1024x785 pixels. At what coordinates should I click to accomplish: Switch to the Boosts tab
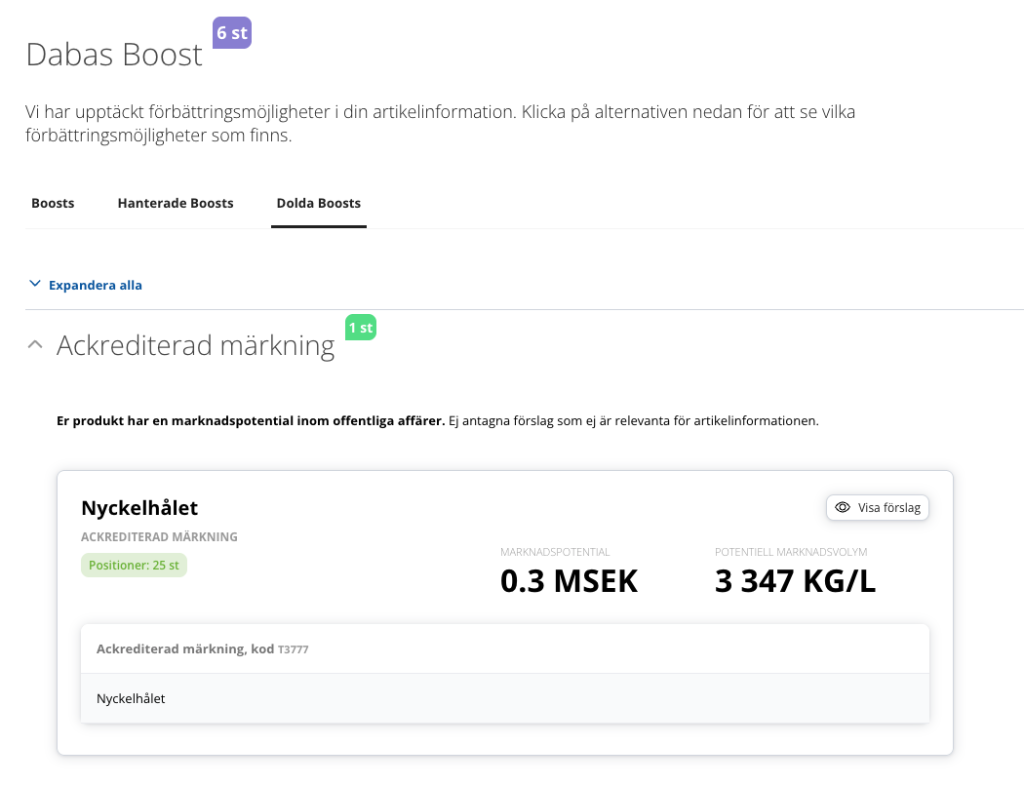coord(53,203)
